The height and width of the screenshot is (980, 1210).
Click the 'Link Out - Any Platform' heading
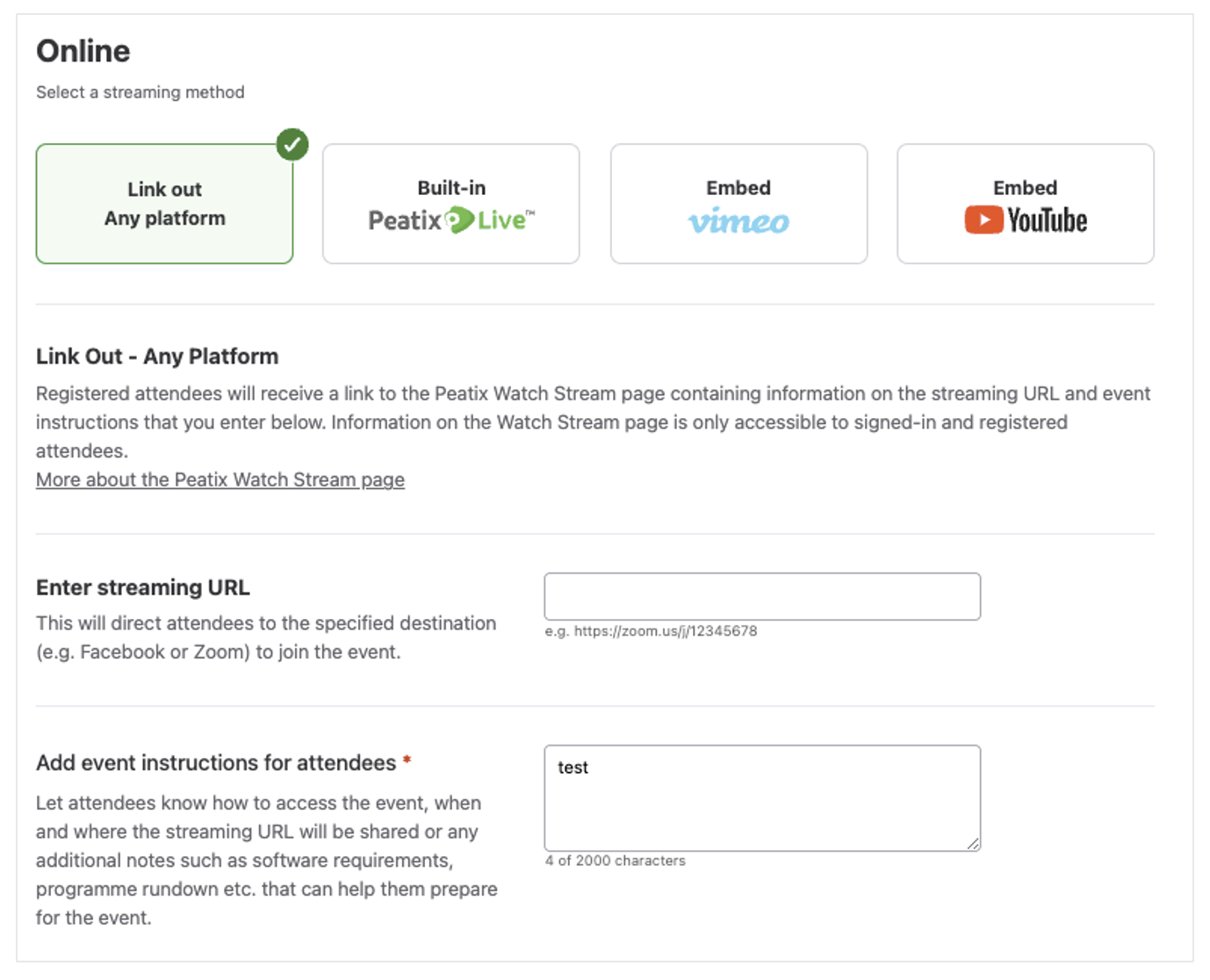[x=157, y=357]
